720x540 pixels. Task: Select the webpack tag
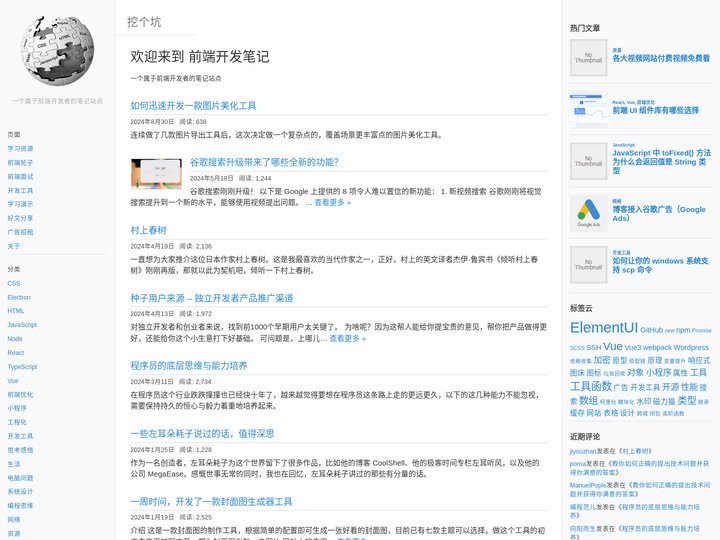point(658,347)
